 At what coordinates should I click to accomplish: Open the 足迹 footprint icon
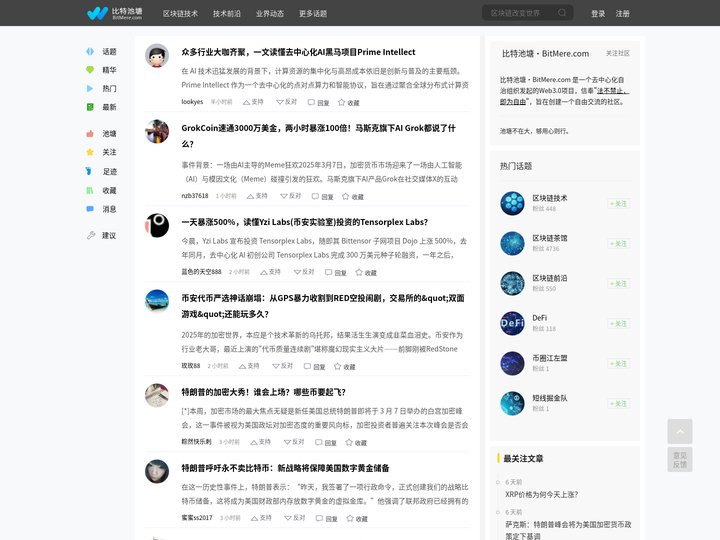tap(90, 171)
